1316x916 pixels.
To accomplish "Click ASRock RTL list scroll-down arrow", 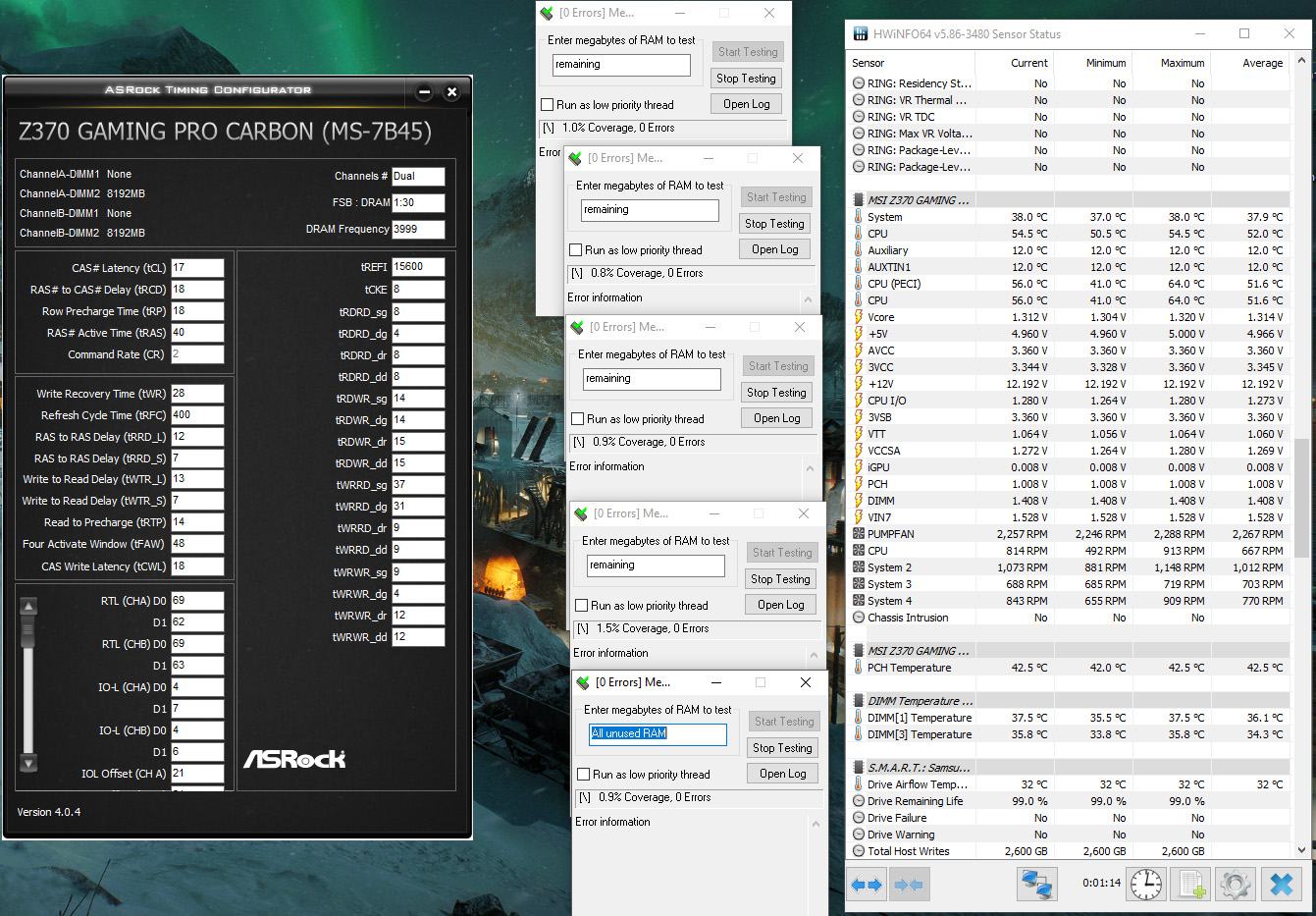I will (x=28, y=763).
